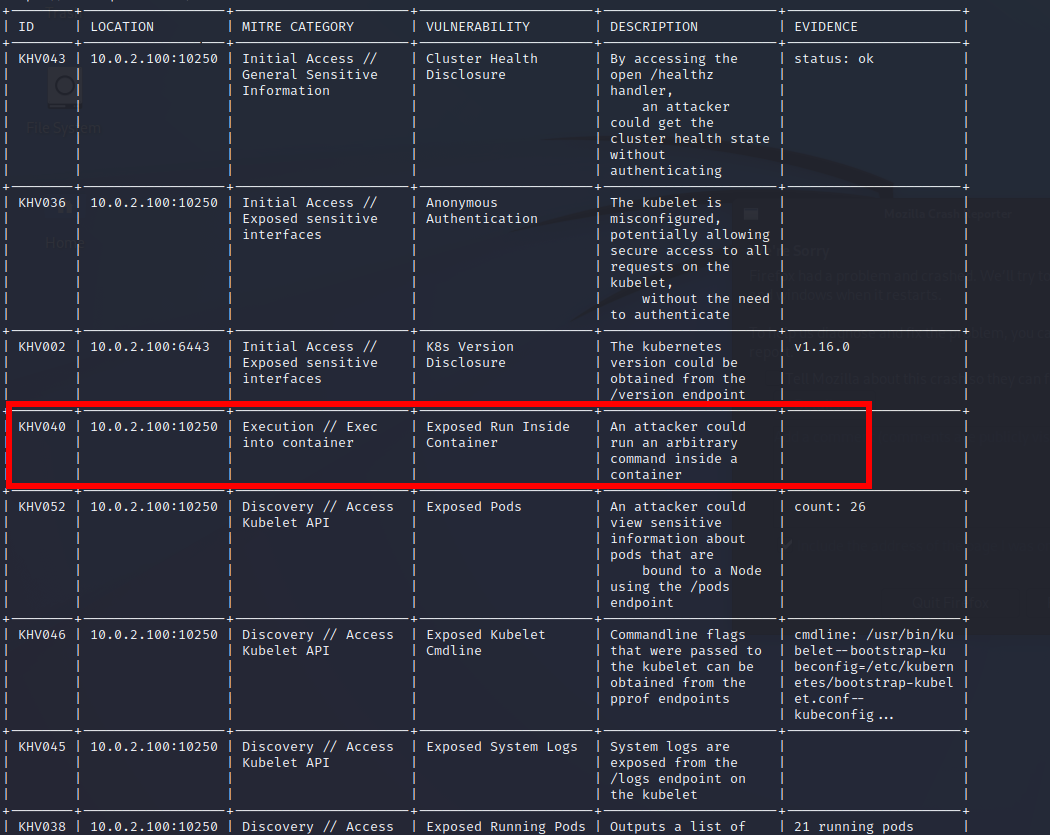The image size is (1050, 835).
Task: Click the location address in KHV040 row
Action: [x=154, y=427]
